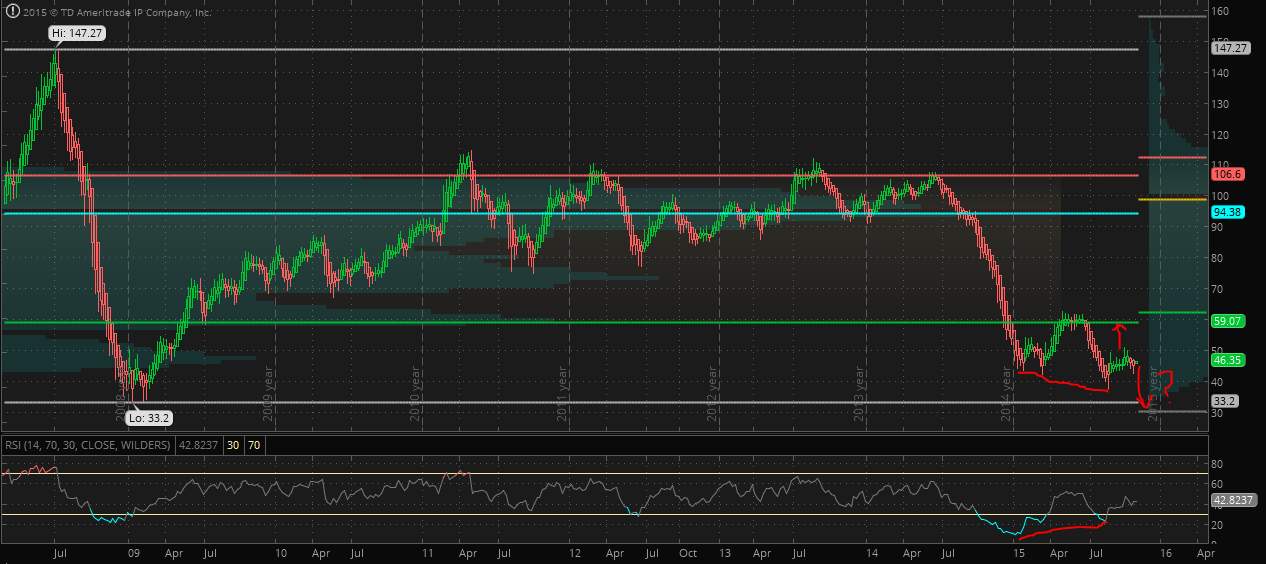
Task: Click the '16' year tick on time axis
Action: [x=1166, y=552]
